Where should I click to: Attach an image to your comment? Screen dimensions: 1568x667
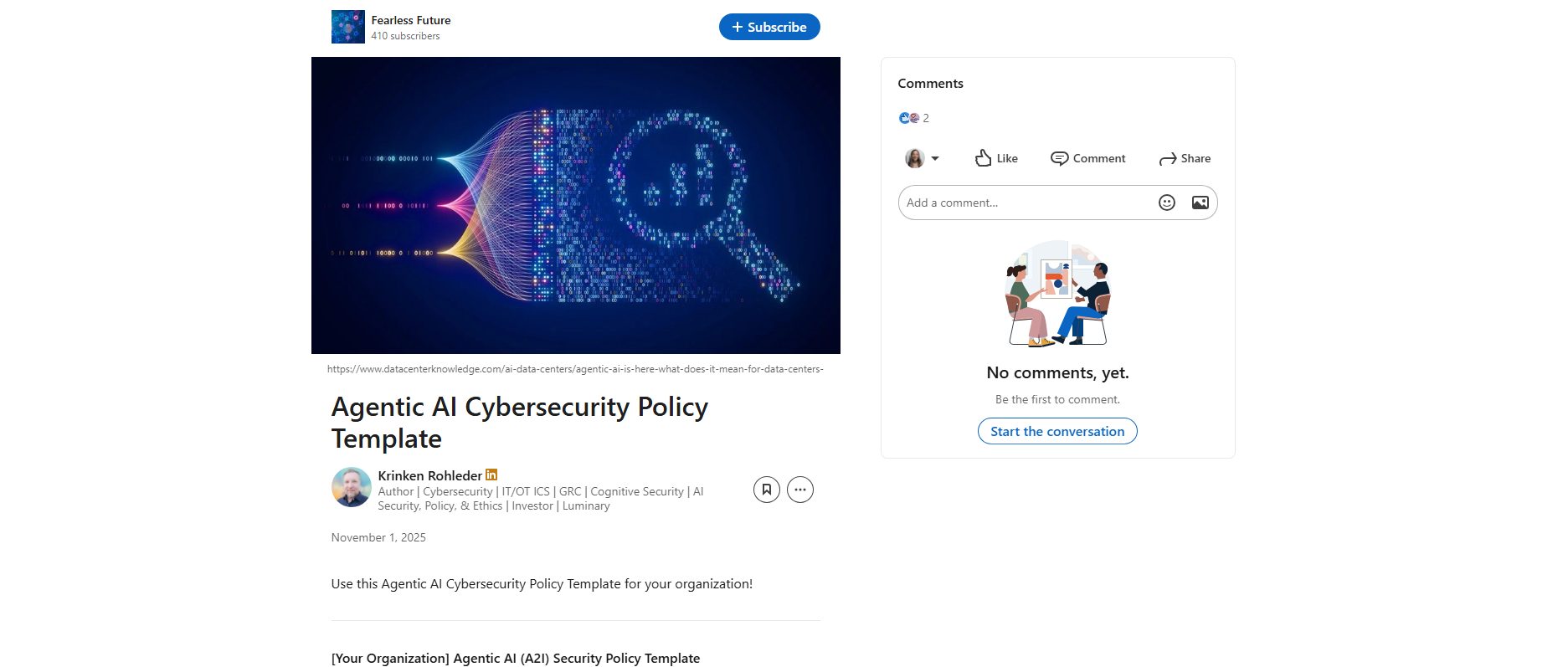pos(1200,203)
